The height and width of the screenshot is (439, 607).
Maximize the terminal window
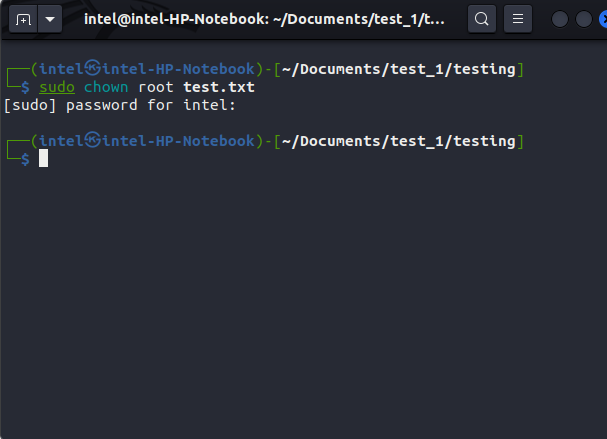pyautogui.click(x=582, y=19)
